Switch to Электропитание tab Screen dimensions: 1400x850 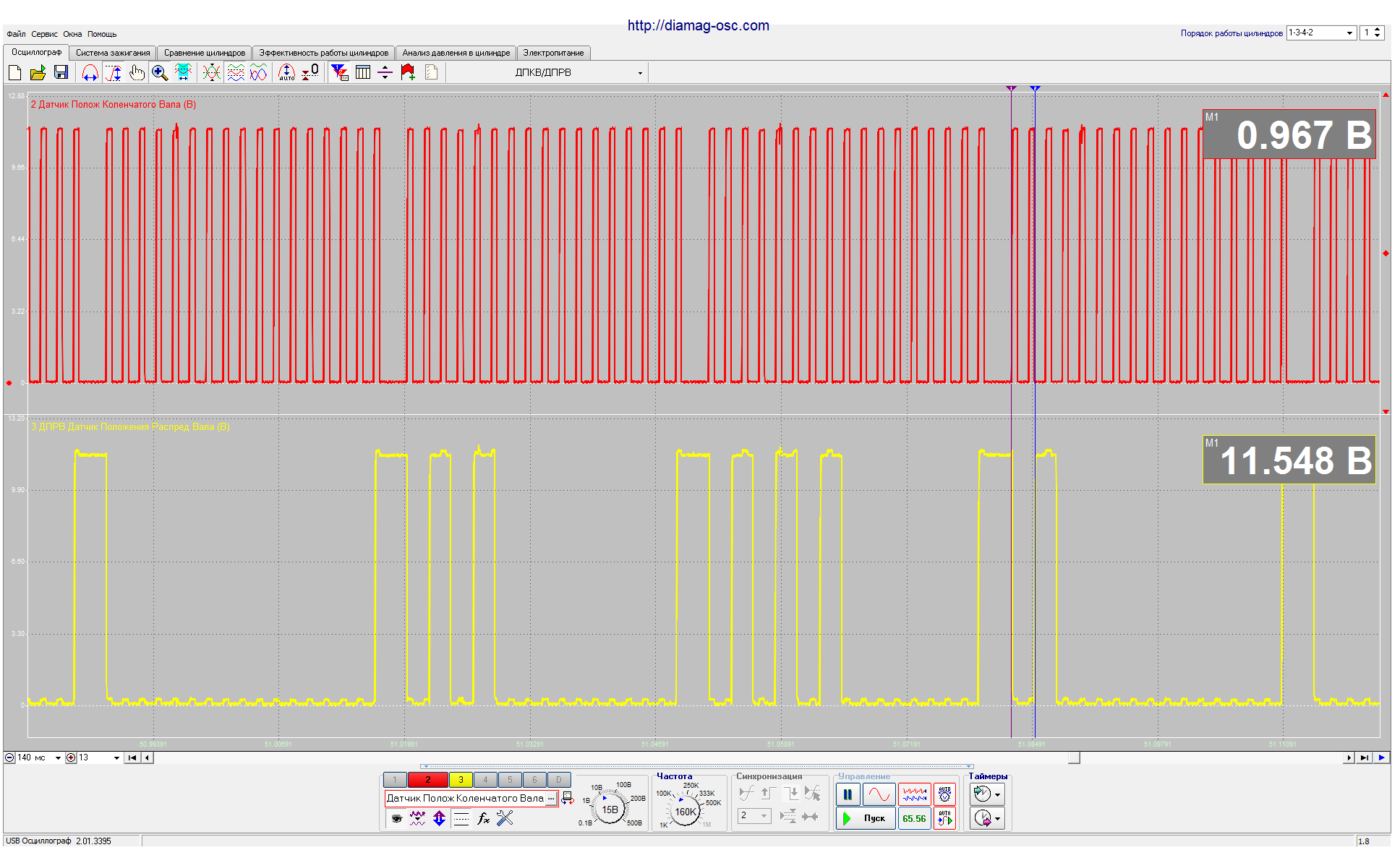pos(553,53)
